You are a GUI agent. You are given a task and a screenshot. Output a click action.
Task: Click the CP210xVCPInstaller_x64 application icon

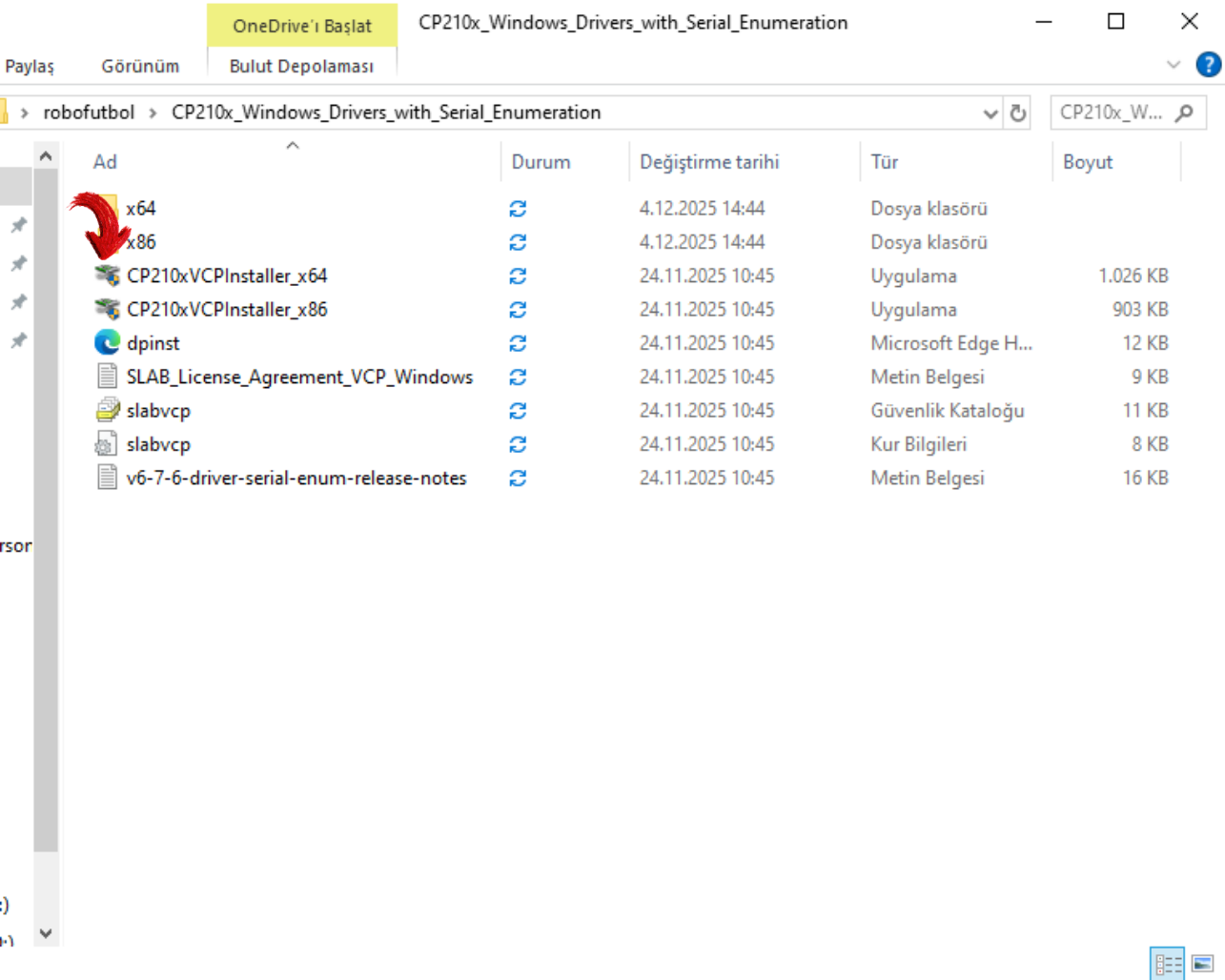tap(108, 276)
